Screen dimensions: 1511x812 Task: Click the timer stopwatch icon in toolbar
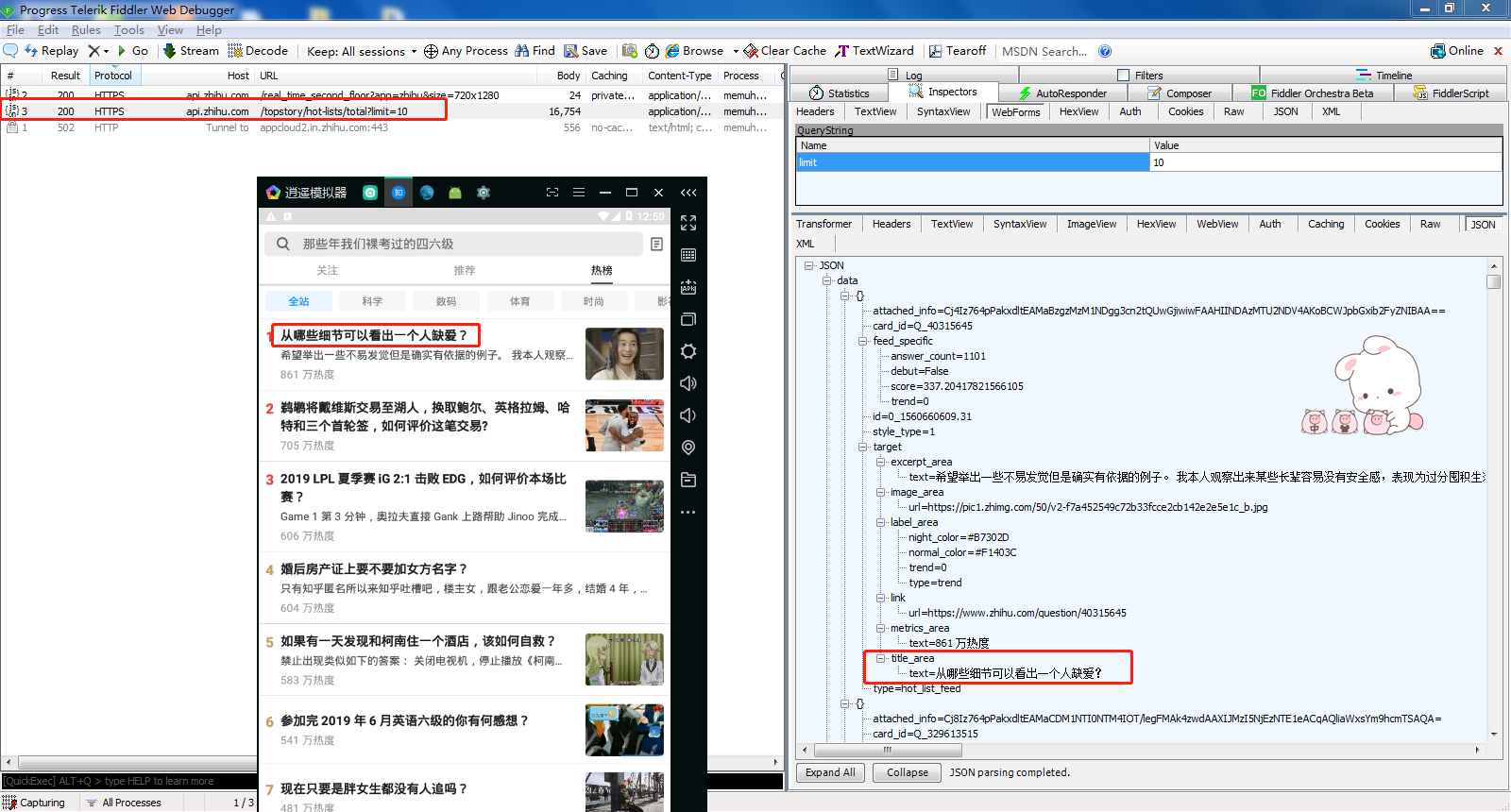coord(653,51)
